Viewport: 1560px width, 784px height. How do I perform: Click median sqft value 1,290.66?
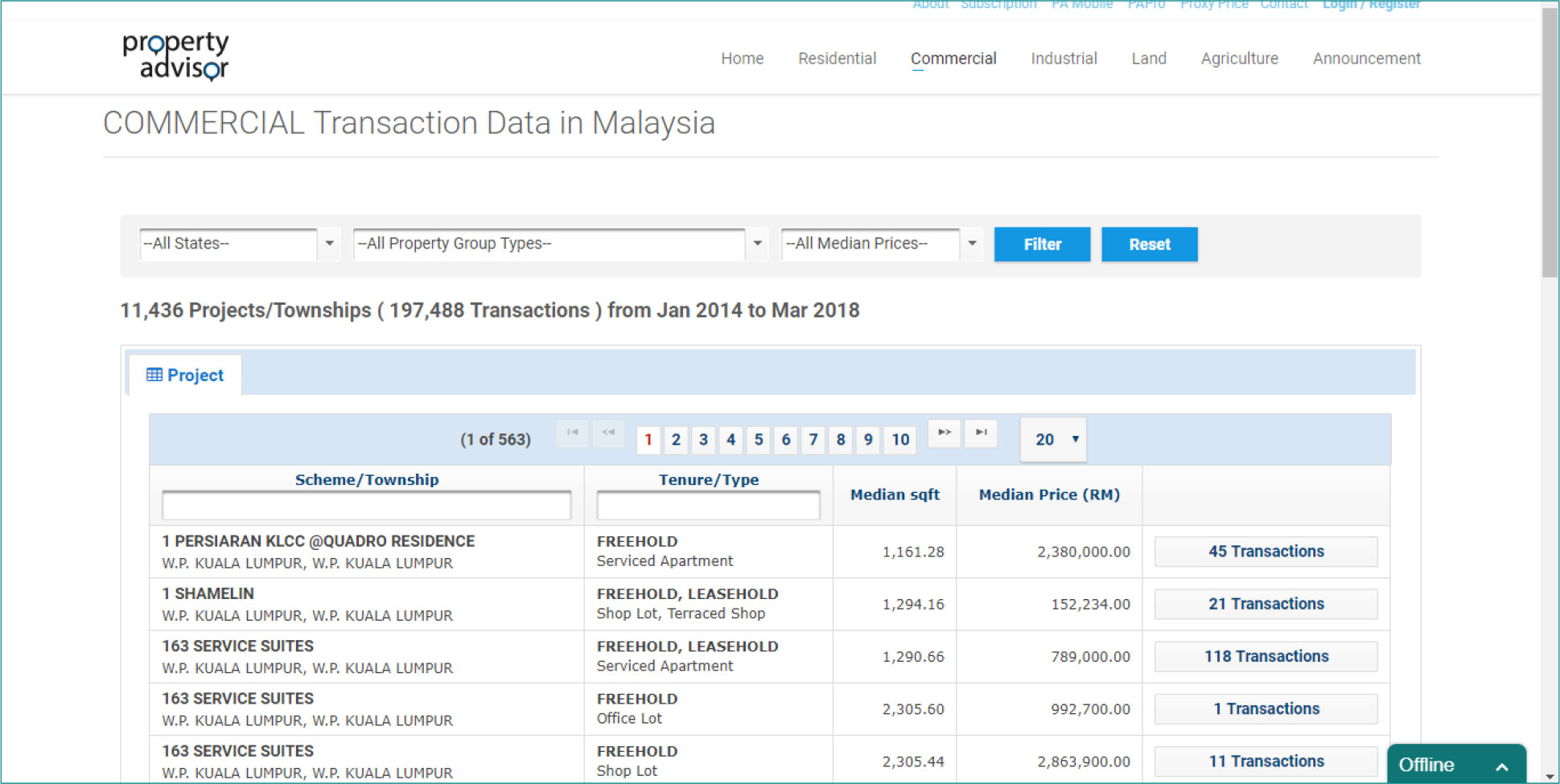point(913,656)
